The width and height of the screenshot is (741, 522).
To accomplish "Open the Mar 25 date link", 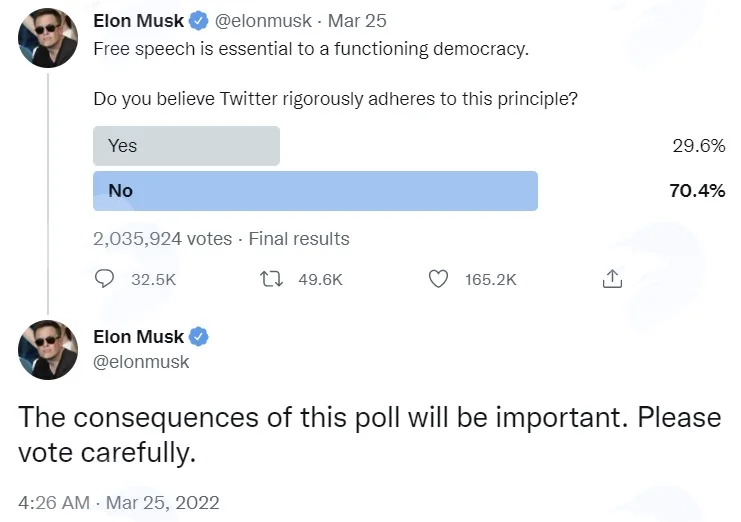I will tap(357, 21).
